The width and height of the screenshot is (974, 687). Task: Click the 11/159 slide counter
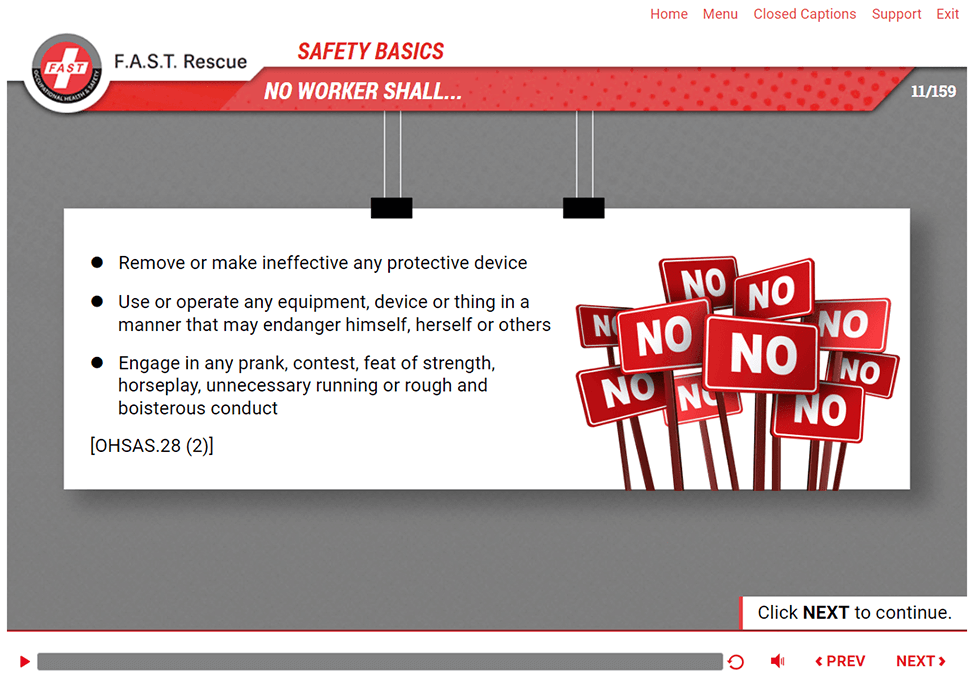tap(932, 92)
